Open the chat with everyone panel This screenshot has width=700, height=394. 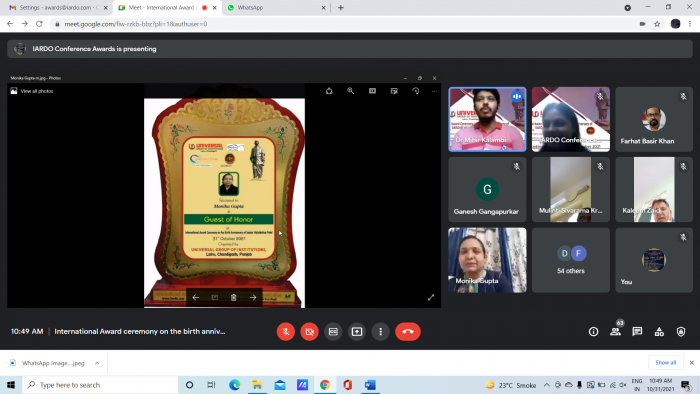[637, 332]
